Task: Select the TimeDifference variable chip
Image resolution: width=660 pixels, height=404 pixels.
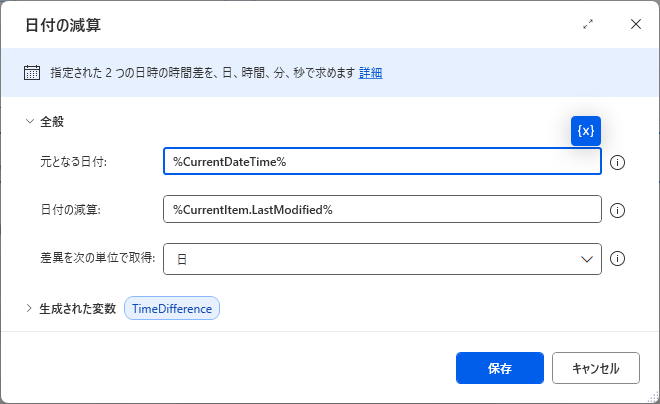Action: (172, 308)
